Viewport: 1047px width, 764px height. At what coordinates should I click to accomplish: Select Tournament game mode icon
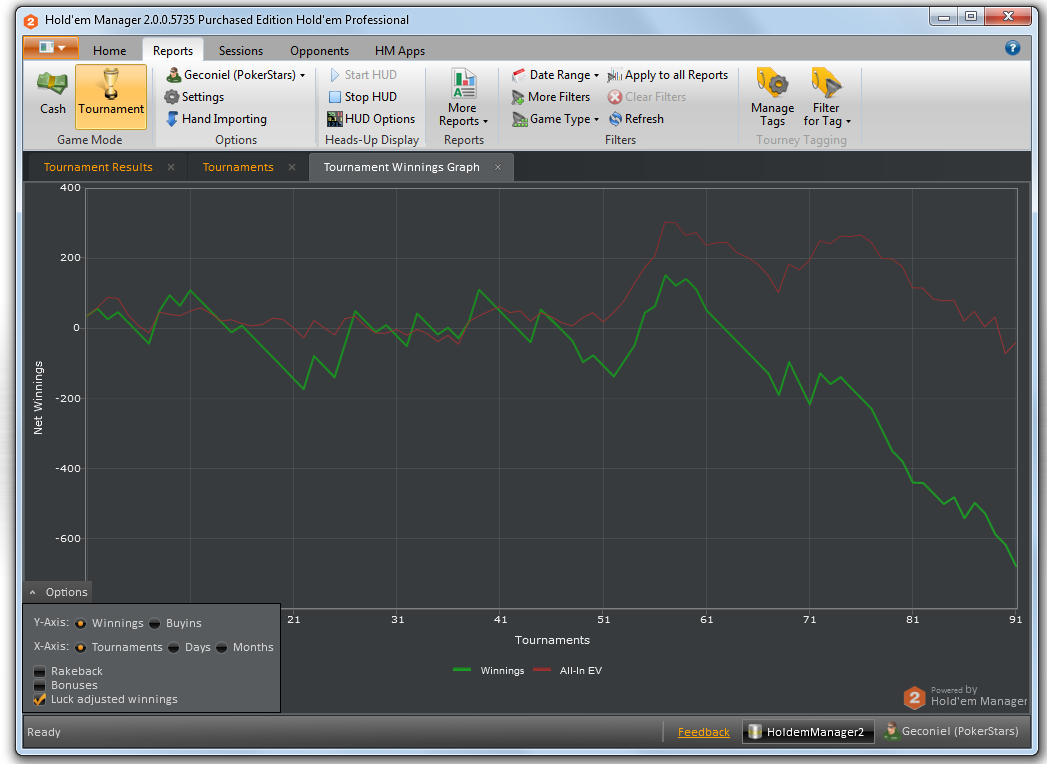click(111, 86)
